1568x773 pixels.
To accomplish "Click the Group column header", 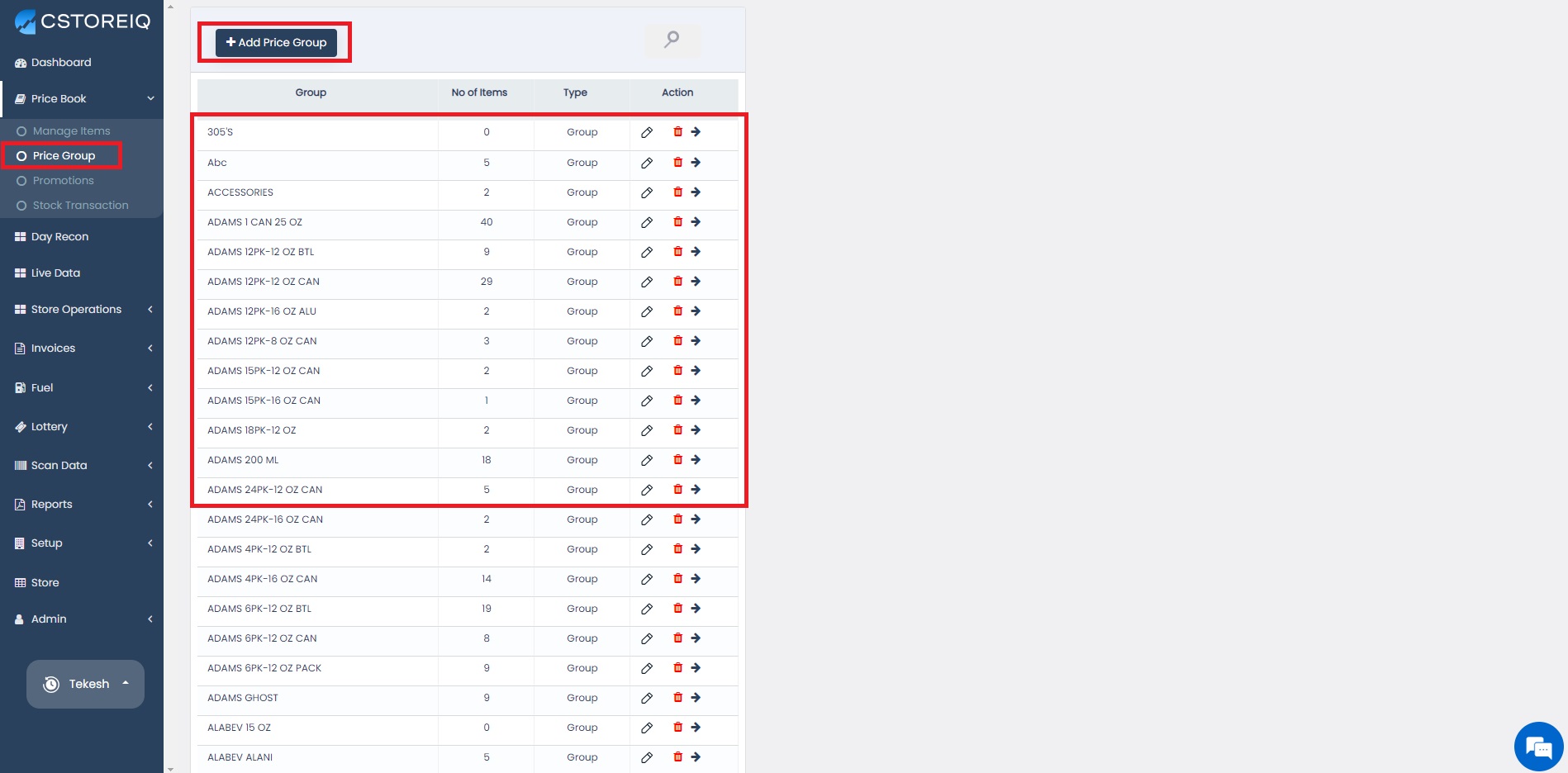I will coord(311,92).
